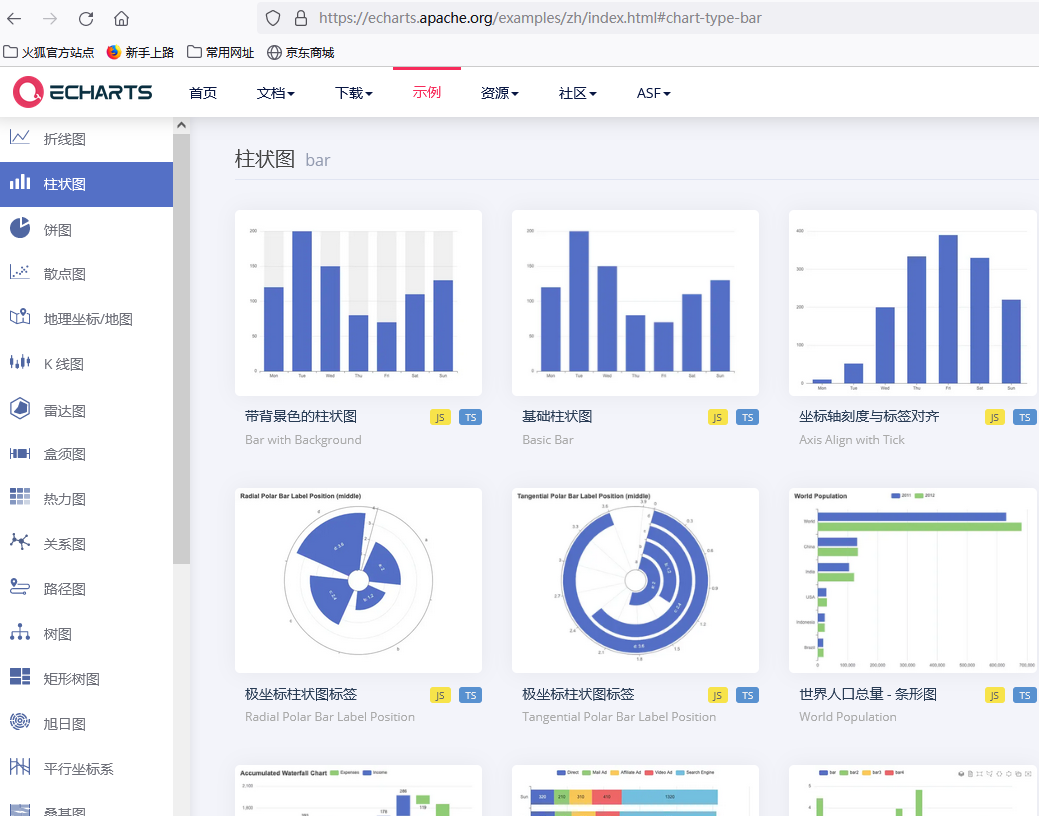Click JS badge for 基础柱状图

[718, 417]
